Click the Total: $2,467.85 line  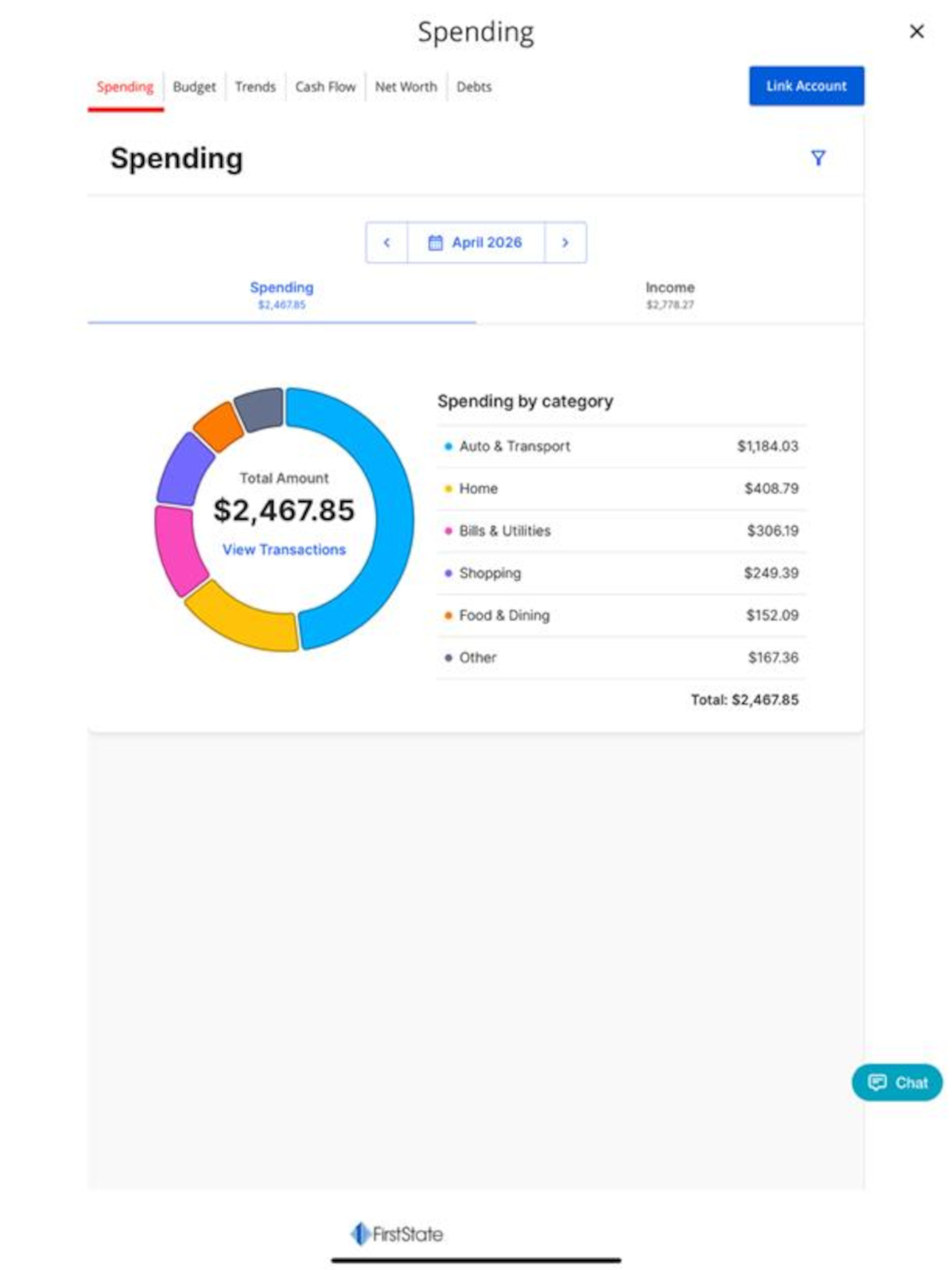pyautogui.click(x=744, y=700)
